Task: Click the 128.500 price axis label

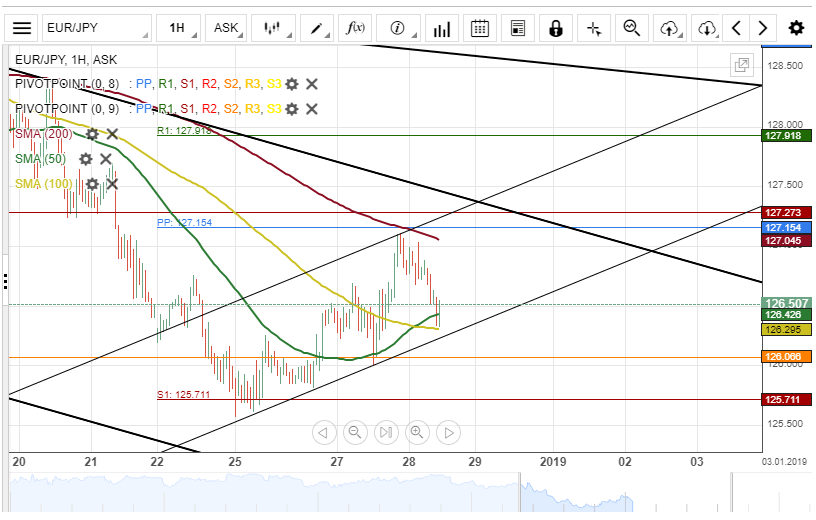Action: click(x=785, y=66)
